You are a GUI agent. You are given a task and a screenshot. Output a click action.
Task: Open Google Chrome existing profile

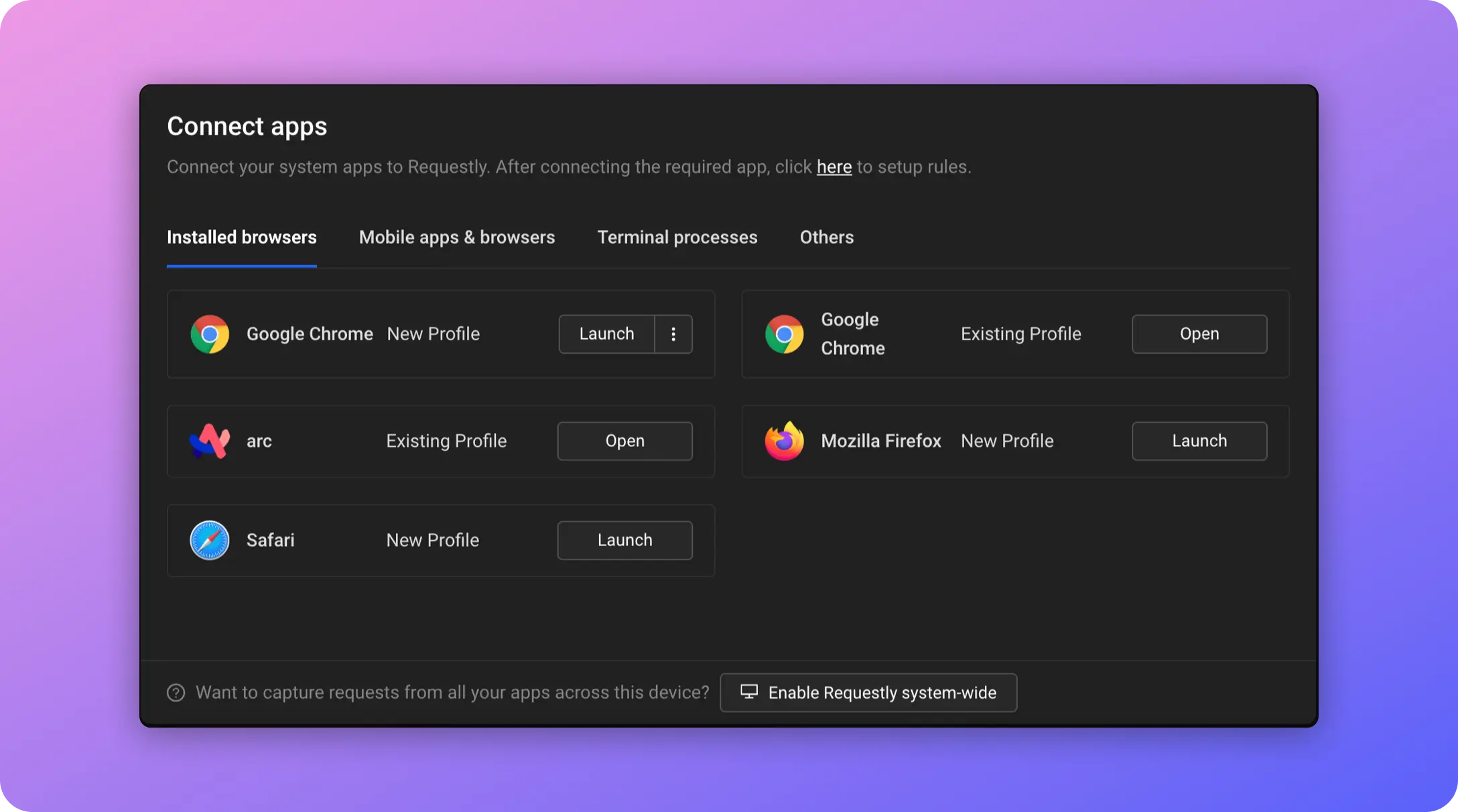point(1199,334)
